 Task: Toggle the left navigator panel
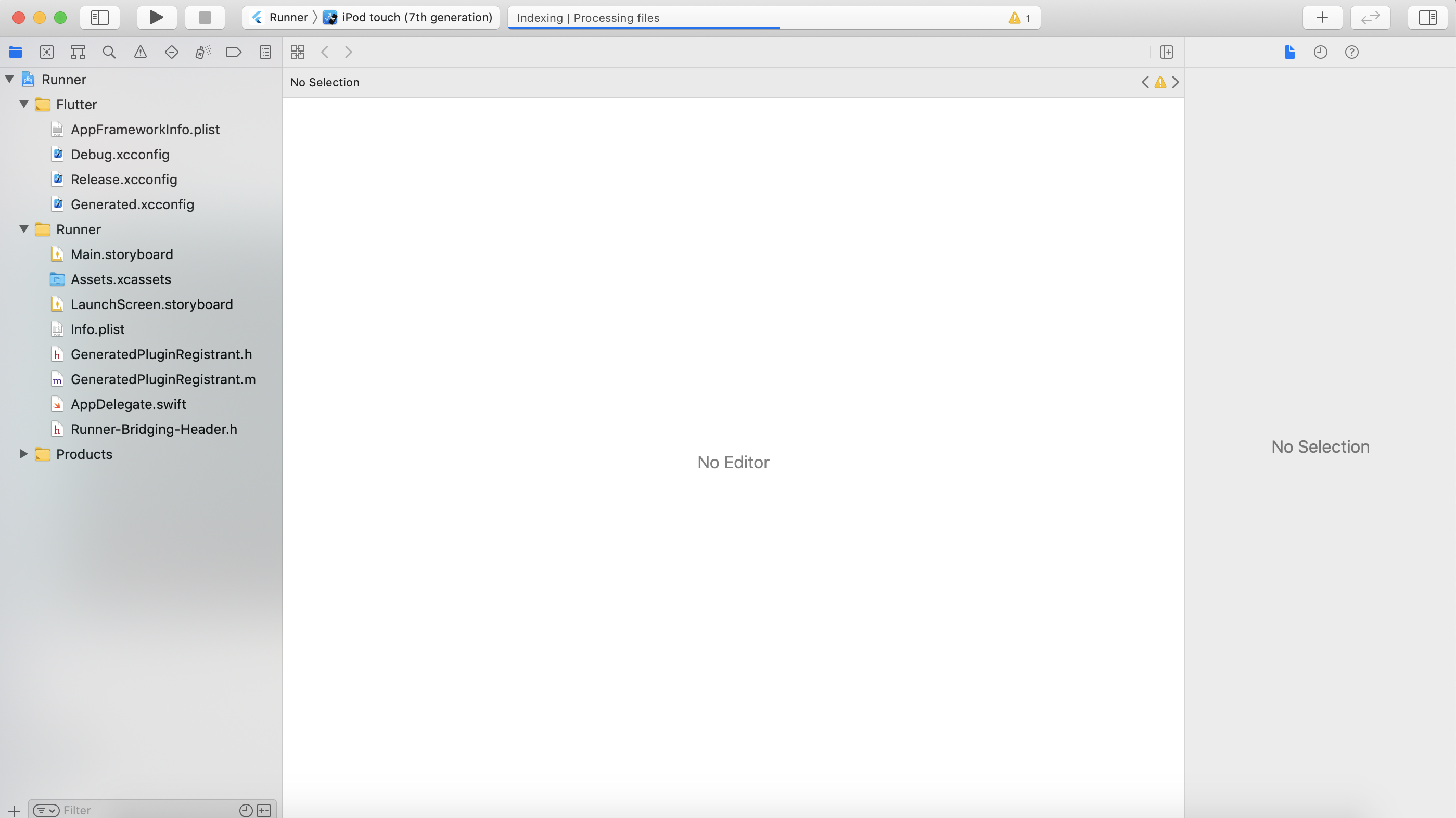click(x=99, y=18)
